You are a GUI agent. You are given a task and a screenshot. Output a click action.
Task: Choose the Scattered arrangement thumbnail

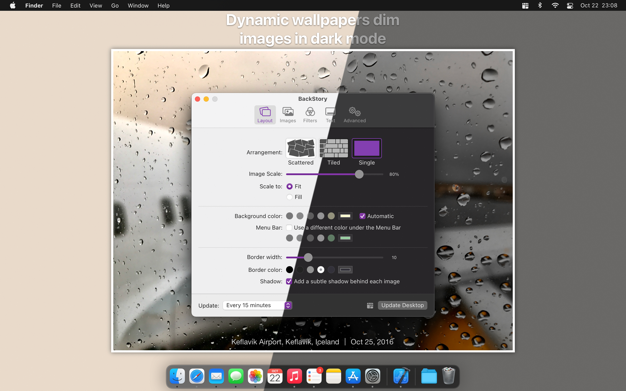tap(301, 148)
